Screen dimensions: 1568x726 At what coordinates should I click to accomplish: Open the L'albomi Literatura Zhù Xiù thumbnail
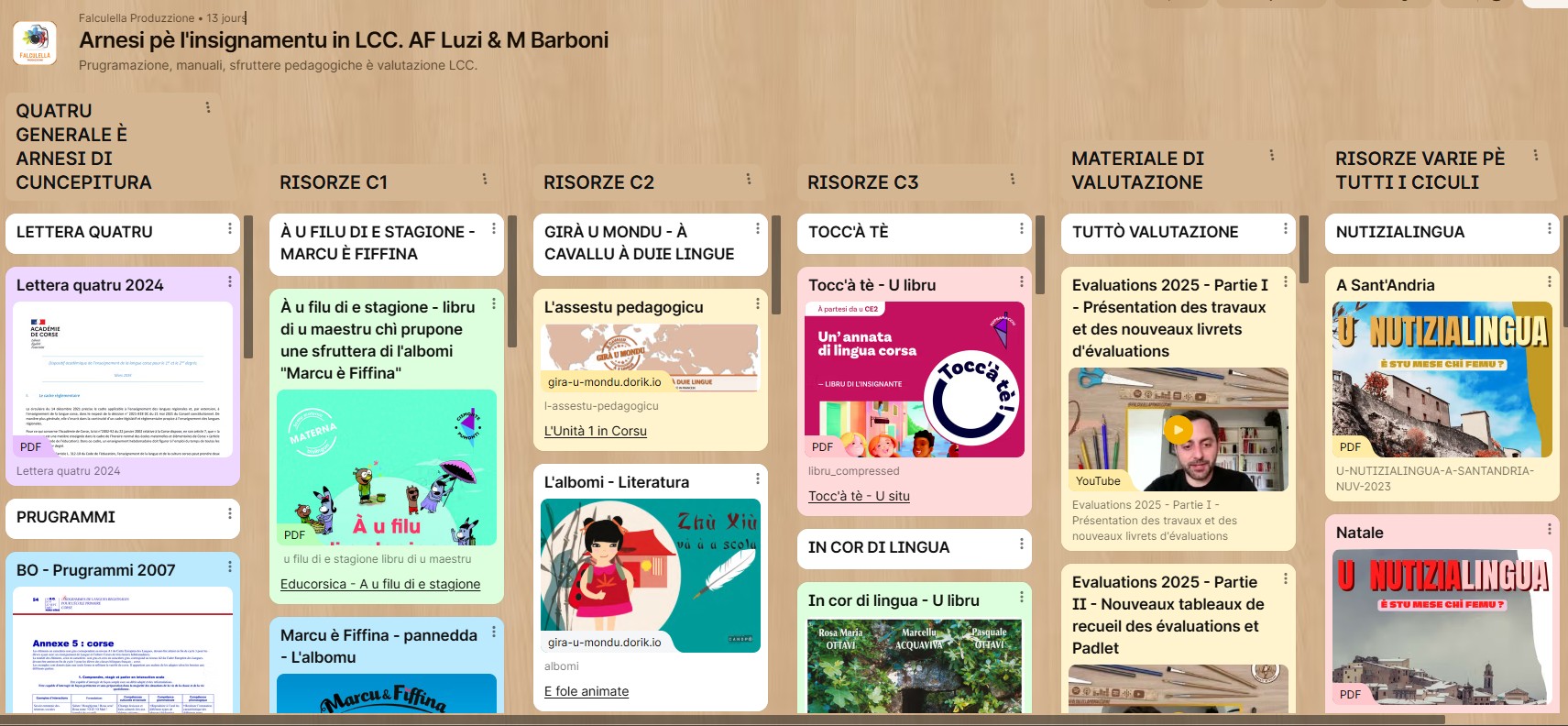pyautogui.click(x=651, y=576)
